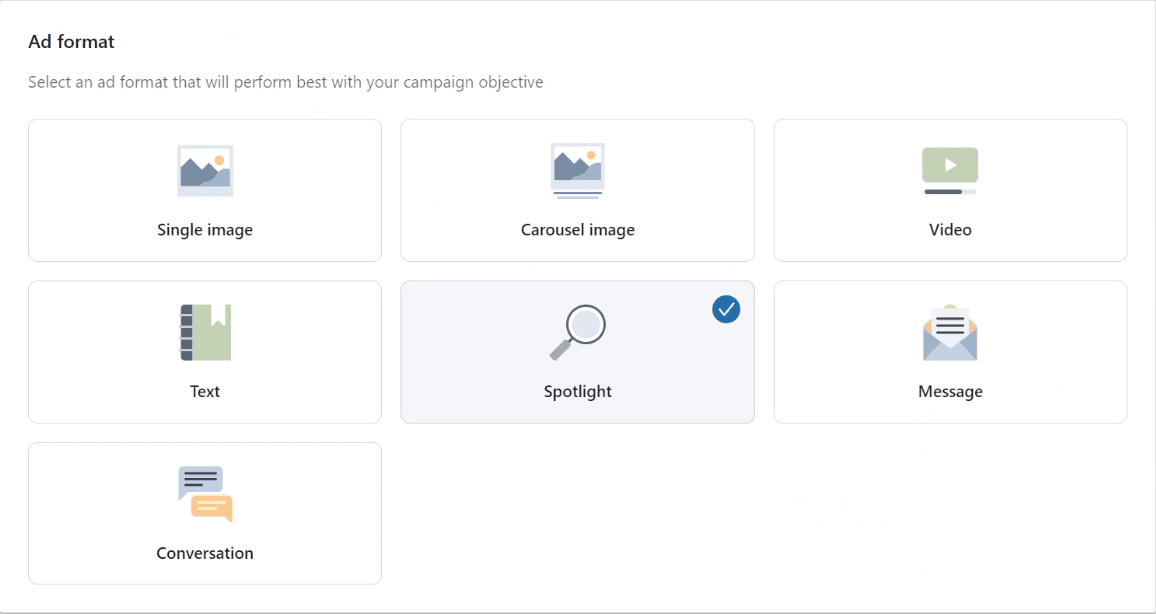Screen dimensions: 1156x614
Task: Select the "Text" format label
Action: pos(205,391)
